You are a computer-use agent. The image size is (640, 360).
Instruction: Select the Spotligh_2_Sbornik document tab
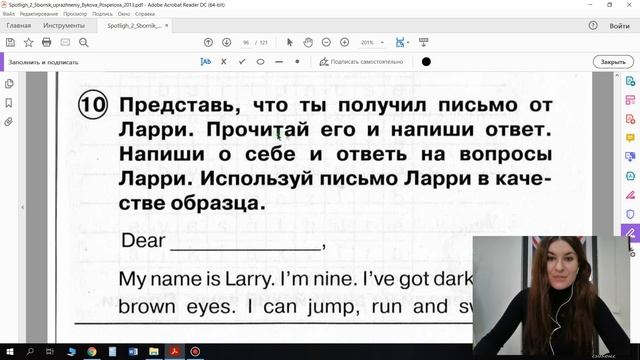[x=134, y=26]
